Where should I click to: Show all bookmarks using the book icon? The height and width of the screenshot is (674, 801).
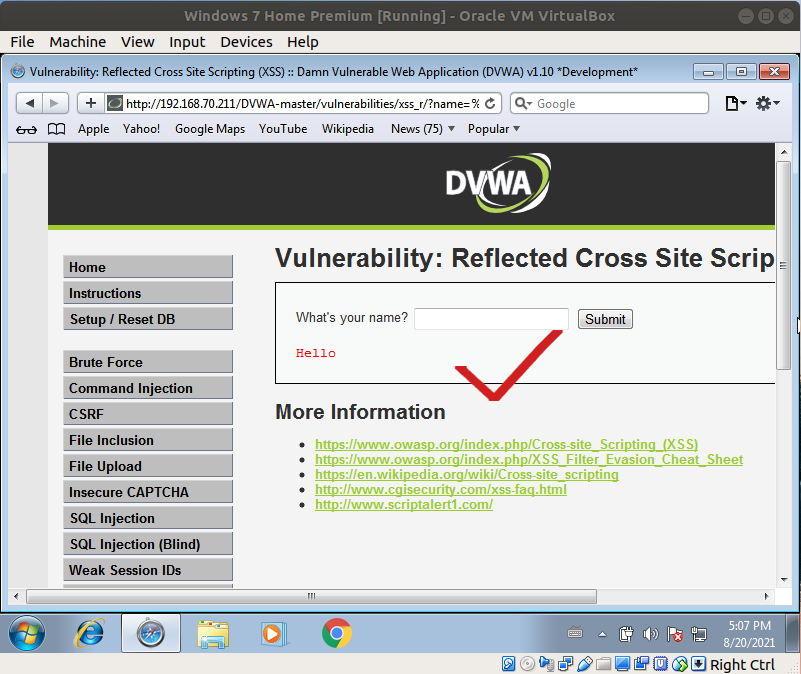[56, 129]
